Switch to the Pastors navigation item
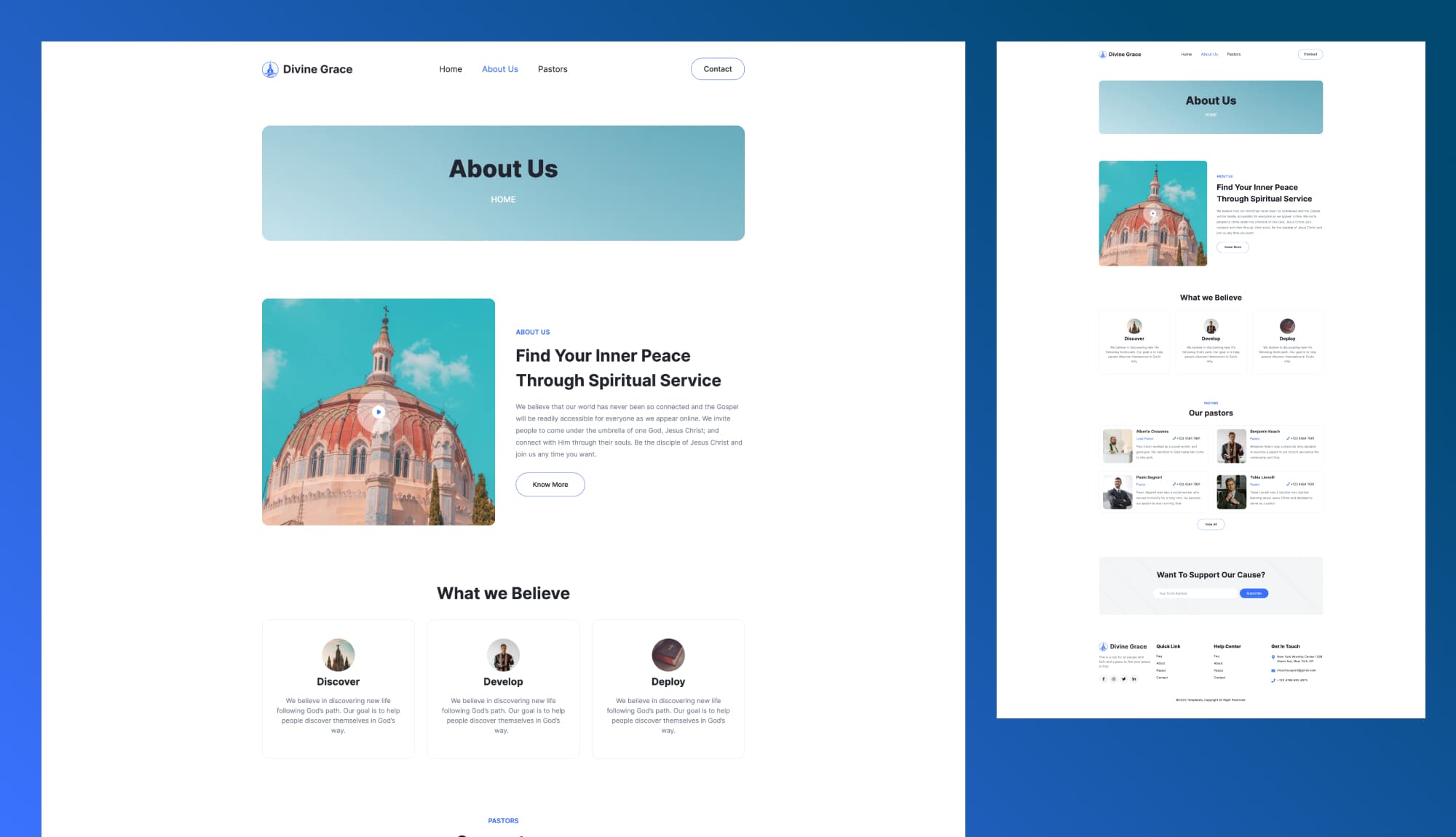 tap(552, 68)
